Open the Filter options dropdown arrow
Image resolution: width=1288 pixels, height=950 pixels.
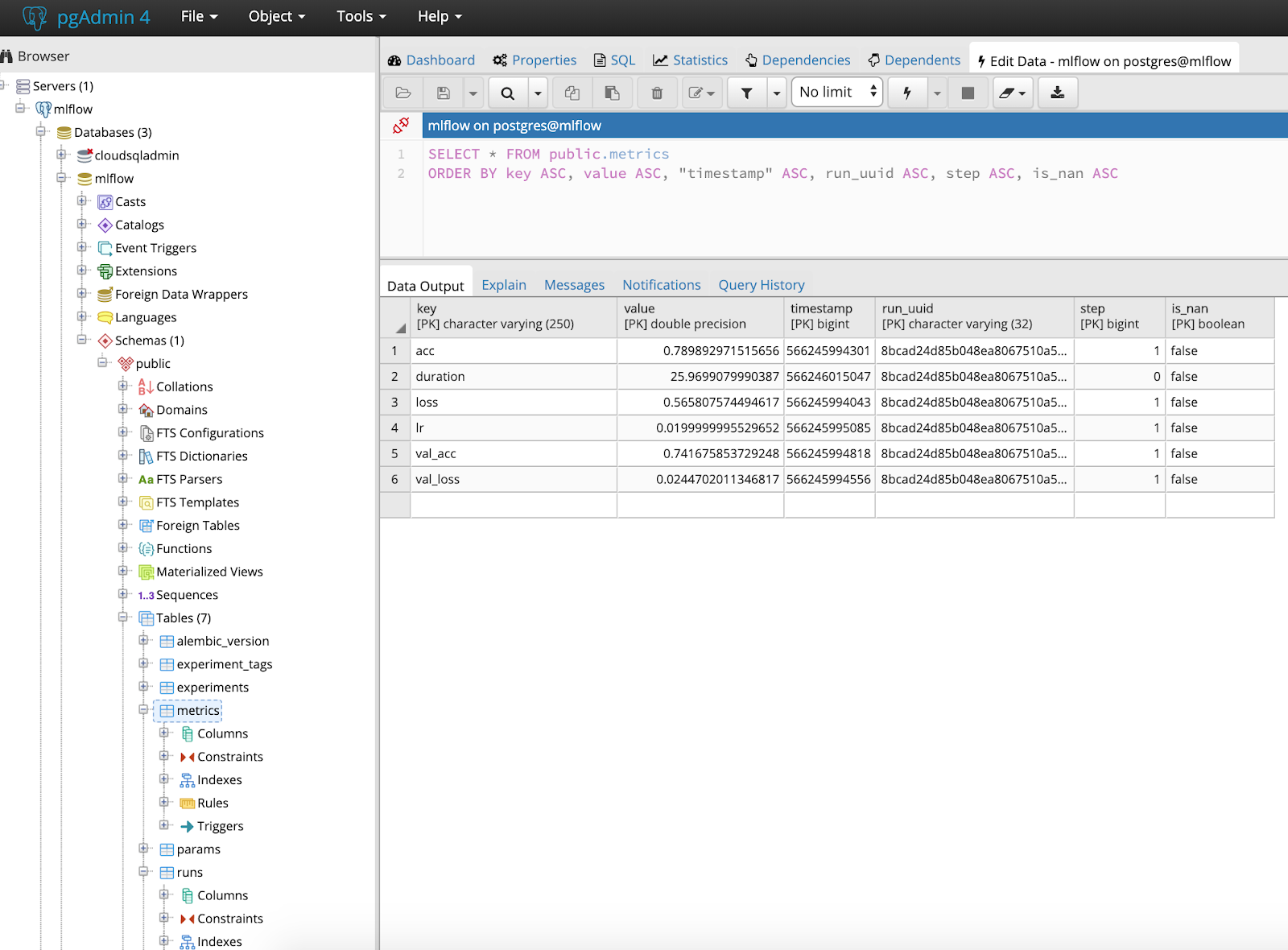click(777, 93)
